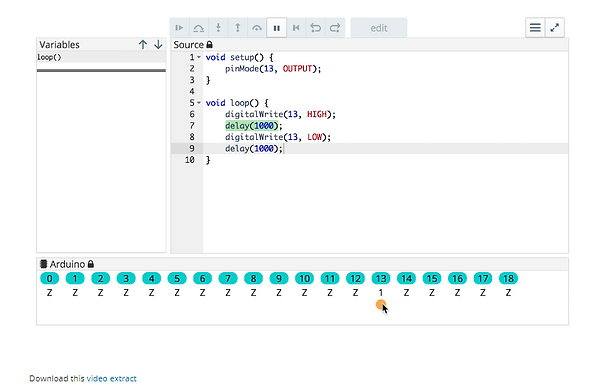Image resolution: width=600 pixels, height=390 pixels.
Task: Click the step over expression icon
Action: [199, 28]
